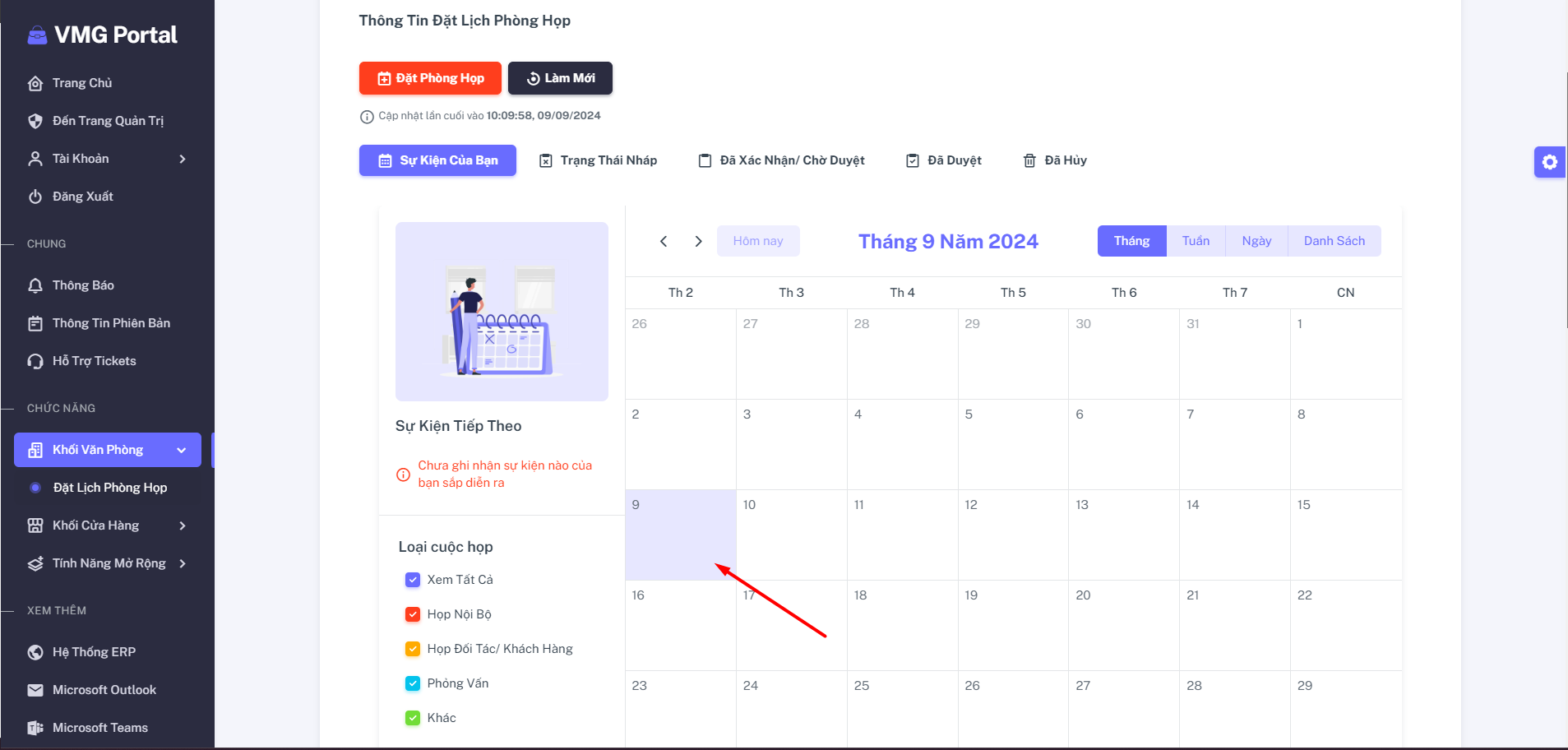Click the Th 2 column header
This screenshot has height=750, width=1568.
681,293
